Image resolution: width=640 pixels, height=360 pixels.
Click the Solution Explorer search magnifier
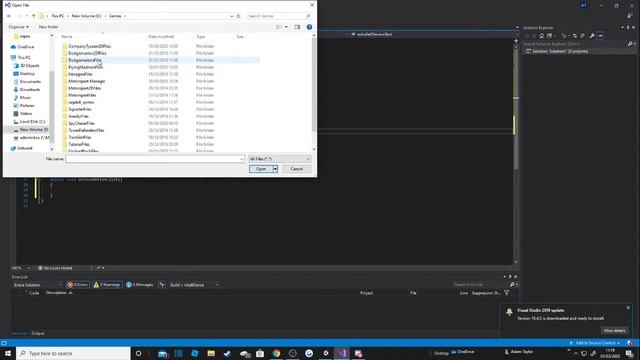coord(630,44)
